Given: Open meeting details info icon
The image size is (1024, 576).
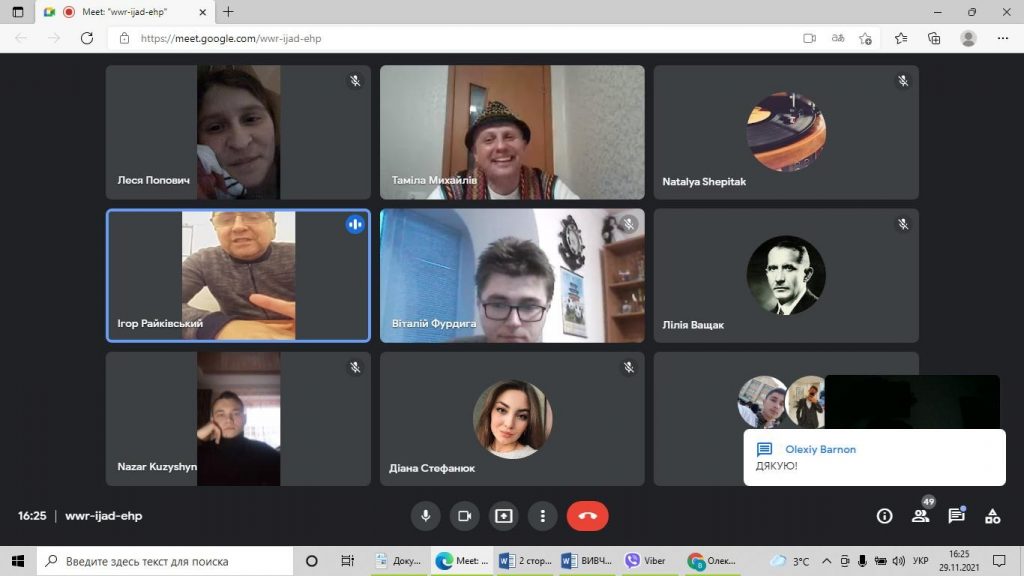Looking at the screenshot, I should pos(884,516).
